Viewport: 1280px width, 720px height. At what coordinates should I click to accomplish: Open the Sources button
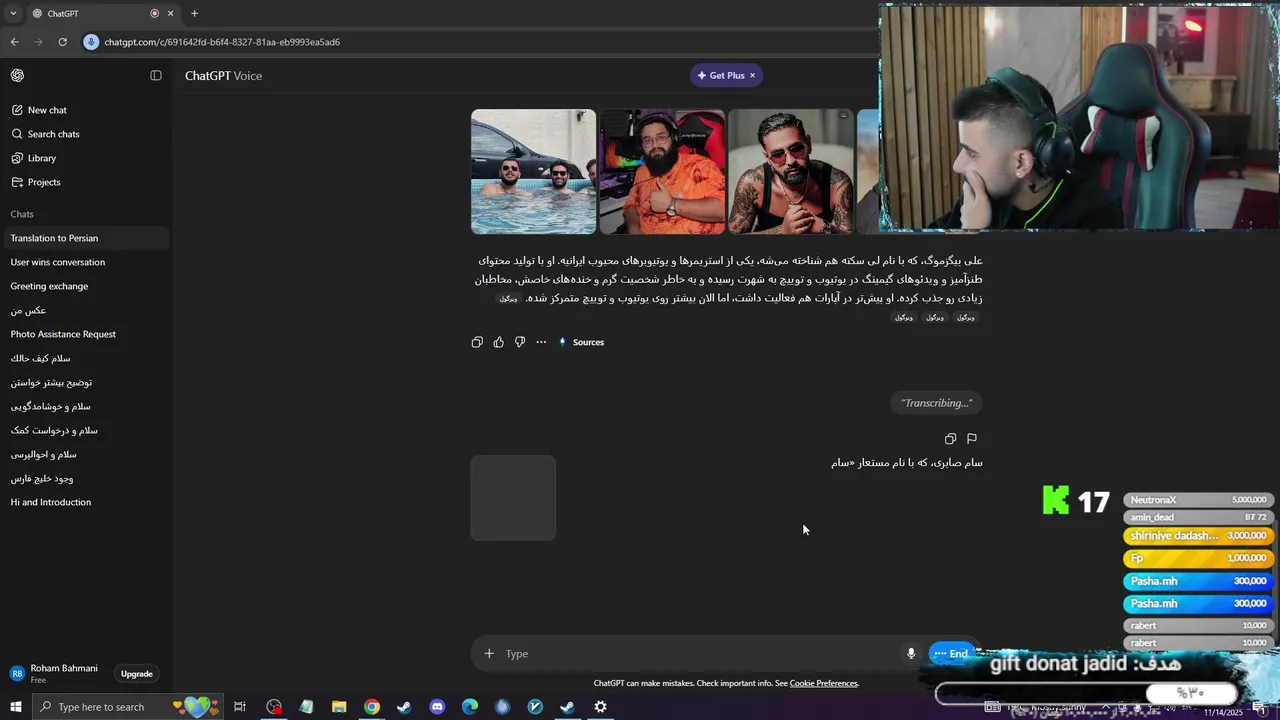[x=581, y=342]
